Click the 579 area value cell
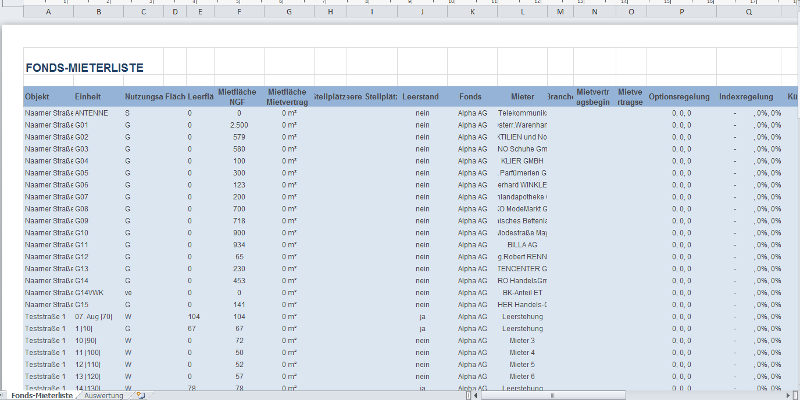The height and width of the screenshot is (400, 800). coord(239,137)
